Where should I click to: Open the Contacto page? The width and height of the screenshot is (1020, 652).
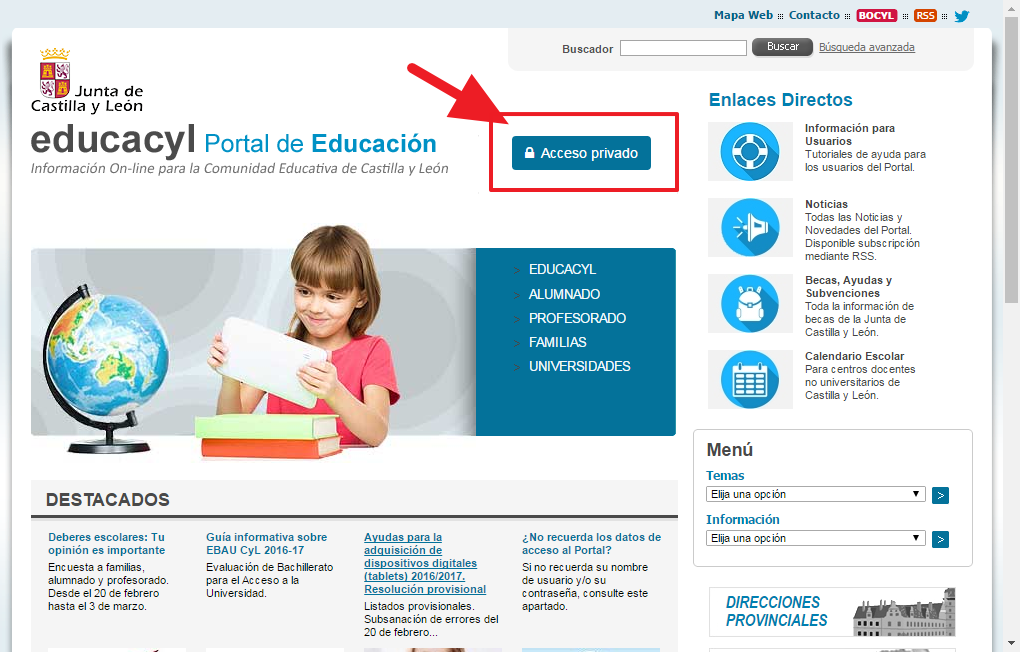(x=813, y=15)
